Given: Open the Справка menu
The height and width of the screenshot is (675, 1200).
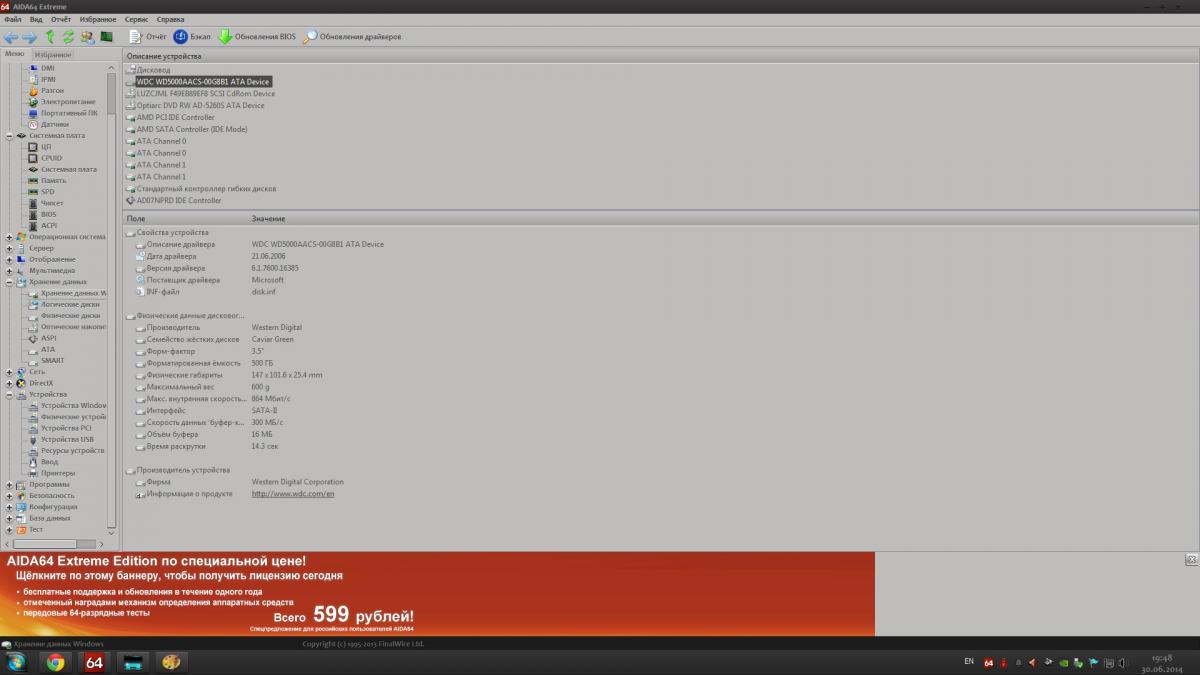Looking at the screenshot, I should (x=171, y=19).
